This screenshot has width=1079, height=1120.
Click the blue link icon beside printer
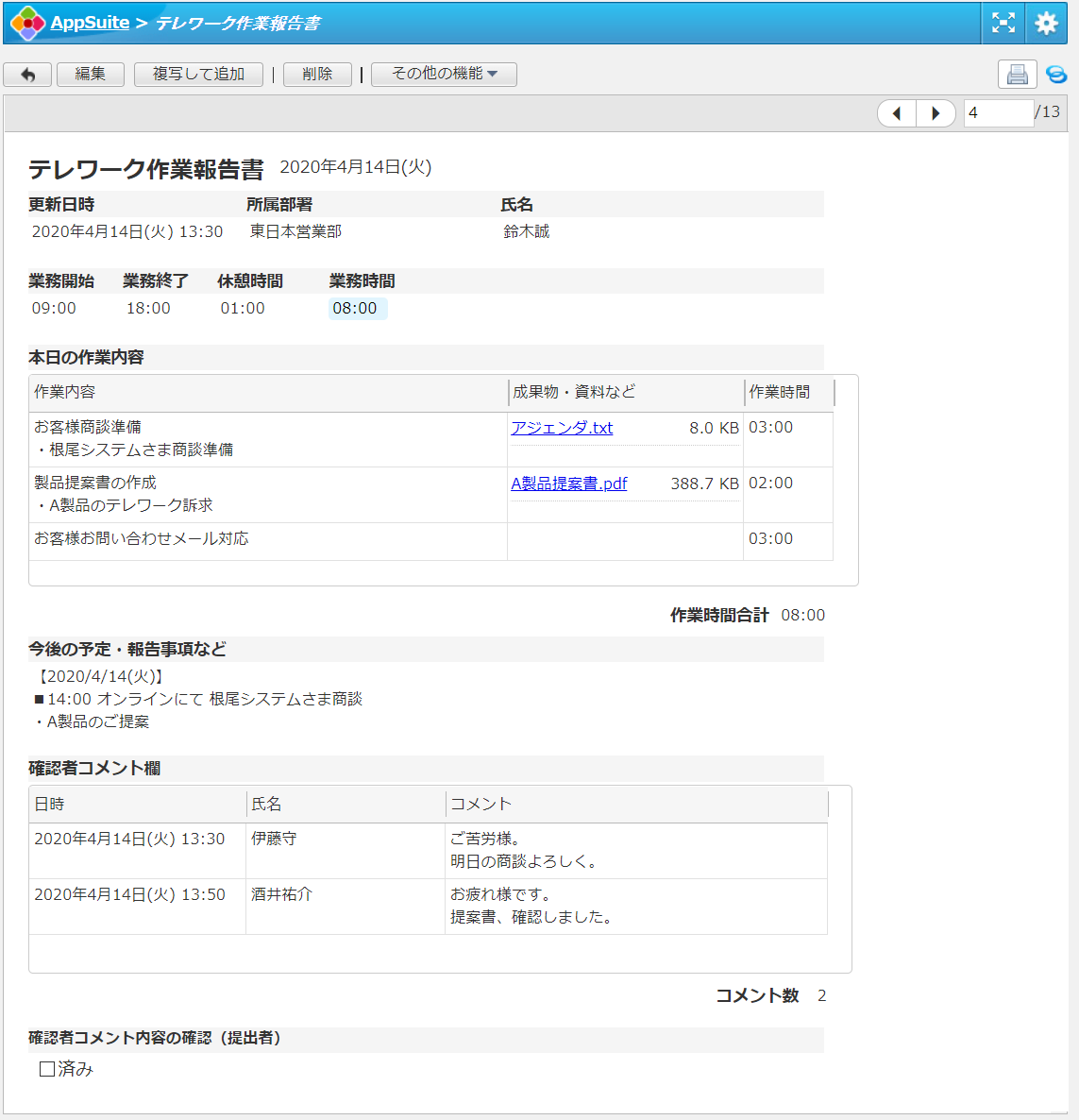tap(1056, 75)
